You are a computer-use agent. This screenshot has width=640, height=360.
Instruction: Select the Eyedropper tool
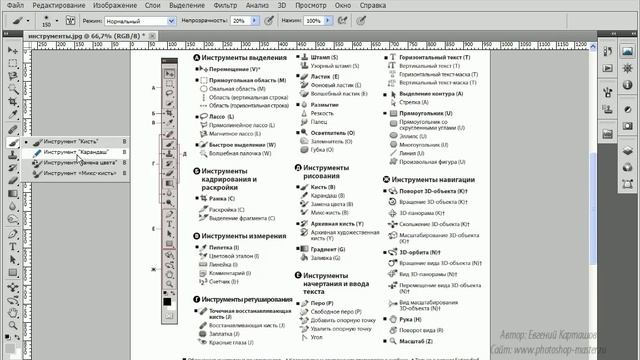[13, 114]
